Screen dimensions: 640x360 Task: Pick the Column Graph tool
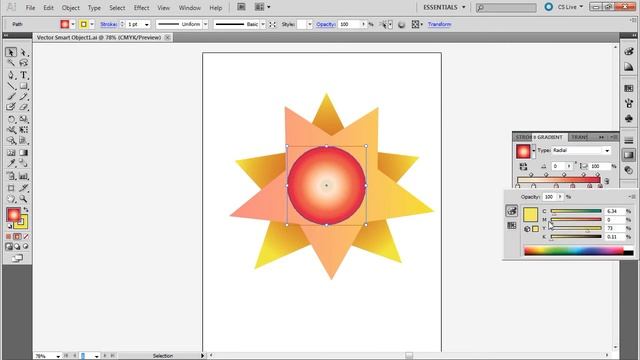coord(23,176)
